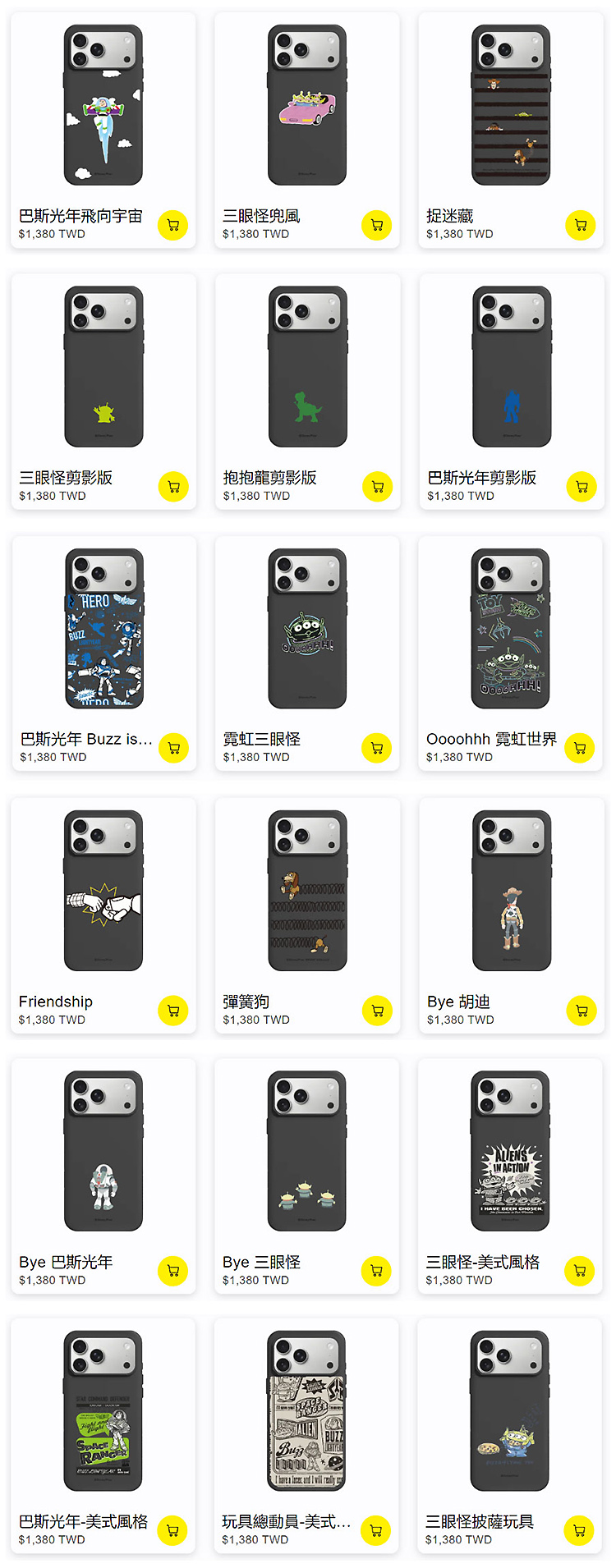This screenshot has height=1568, width=616.
Task: Add 彈簧狗 case to cart
Action: pos(378,1011)
